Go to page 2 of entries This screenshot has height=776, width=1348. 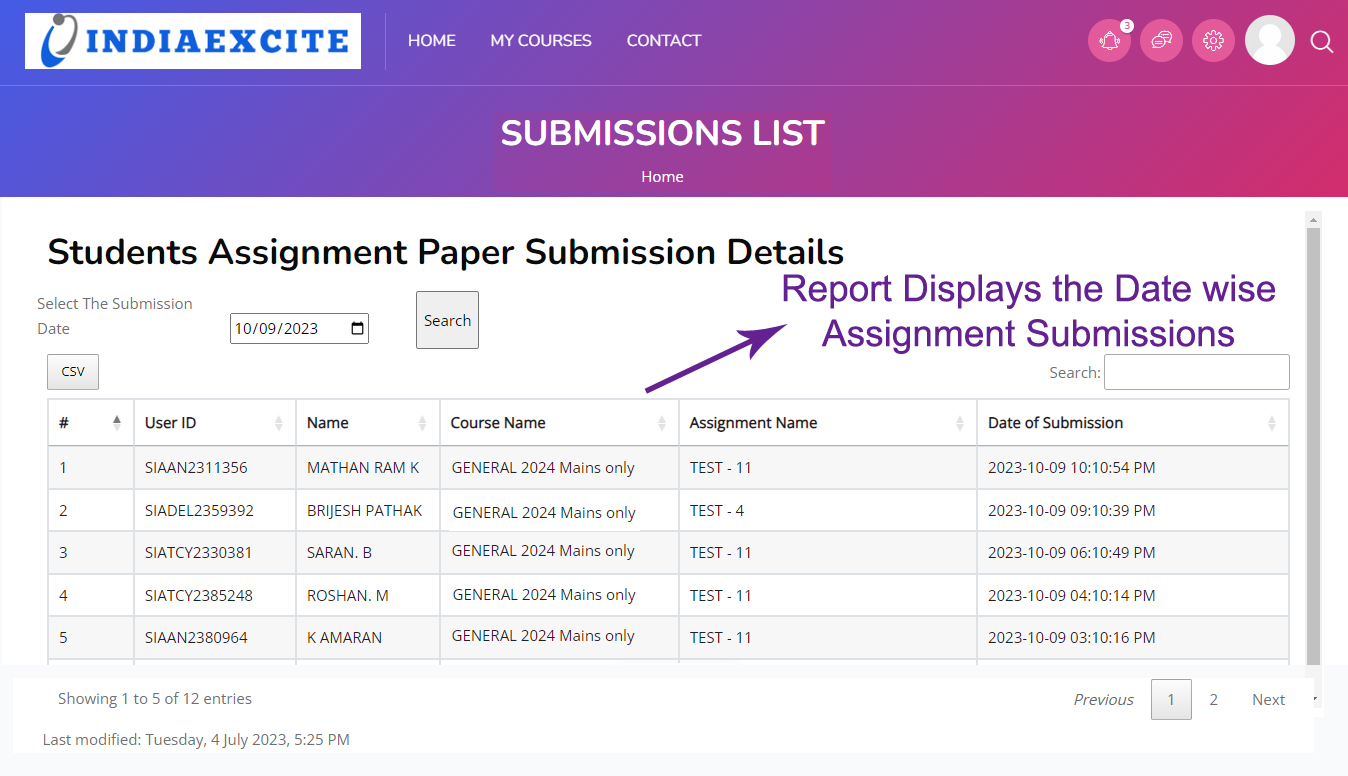pos(1213,700)
